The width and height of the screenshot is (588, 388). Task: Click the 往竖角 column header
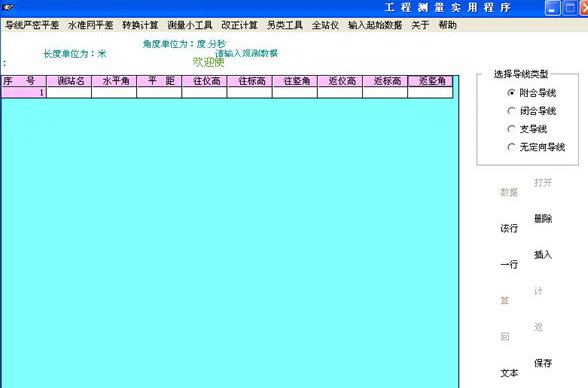point(295,81)
